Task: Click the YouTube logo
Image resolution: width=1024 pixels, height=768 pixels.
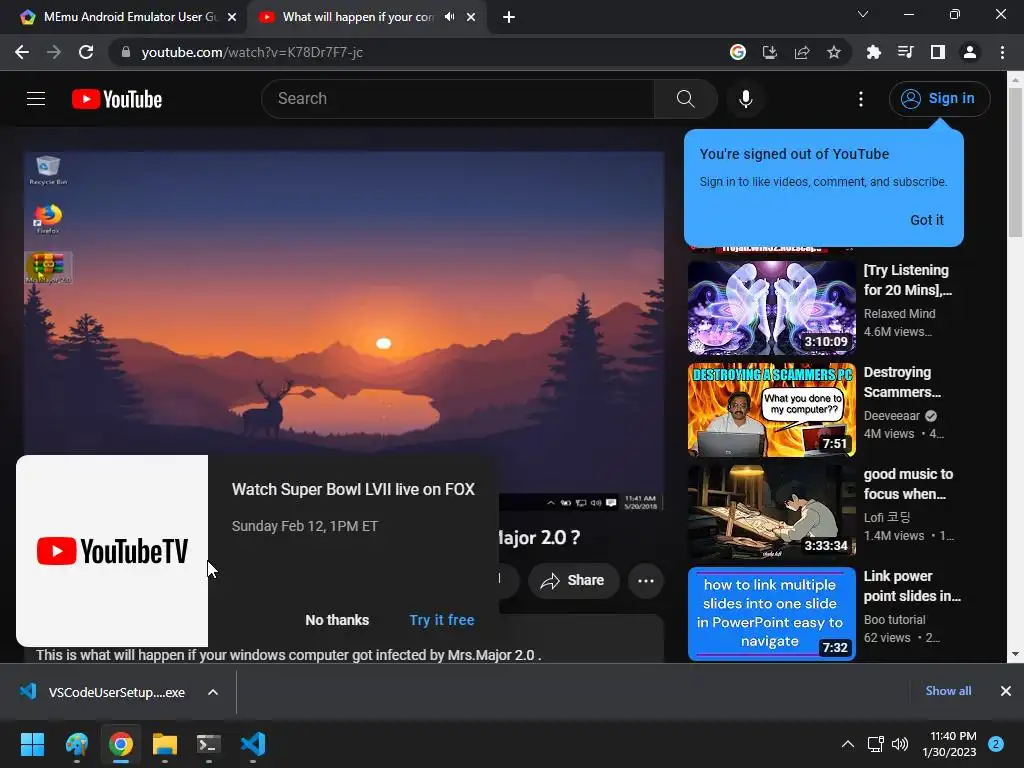Action: (x=117, y=99)
